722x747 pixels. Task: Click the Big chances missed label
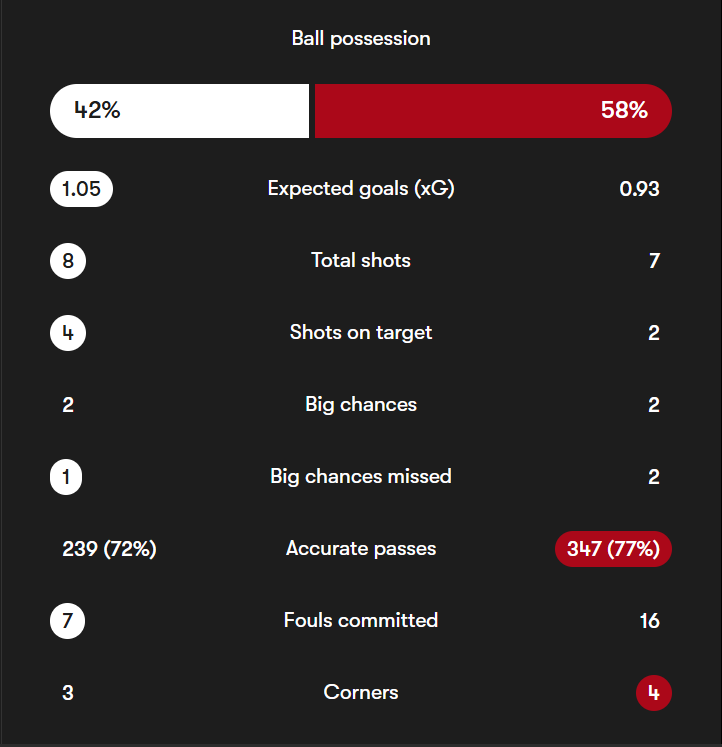coord(361,477)
